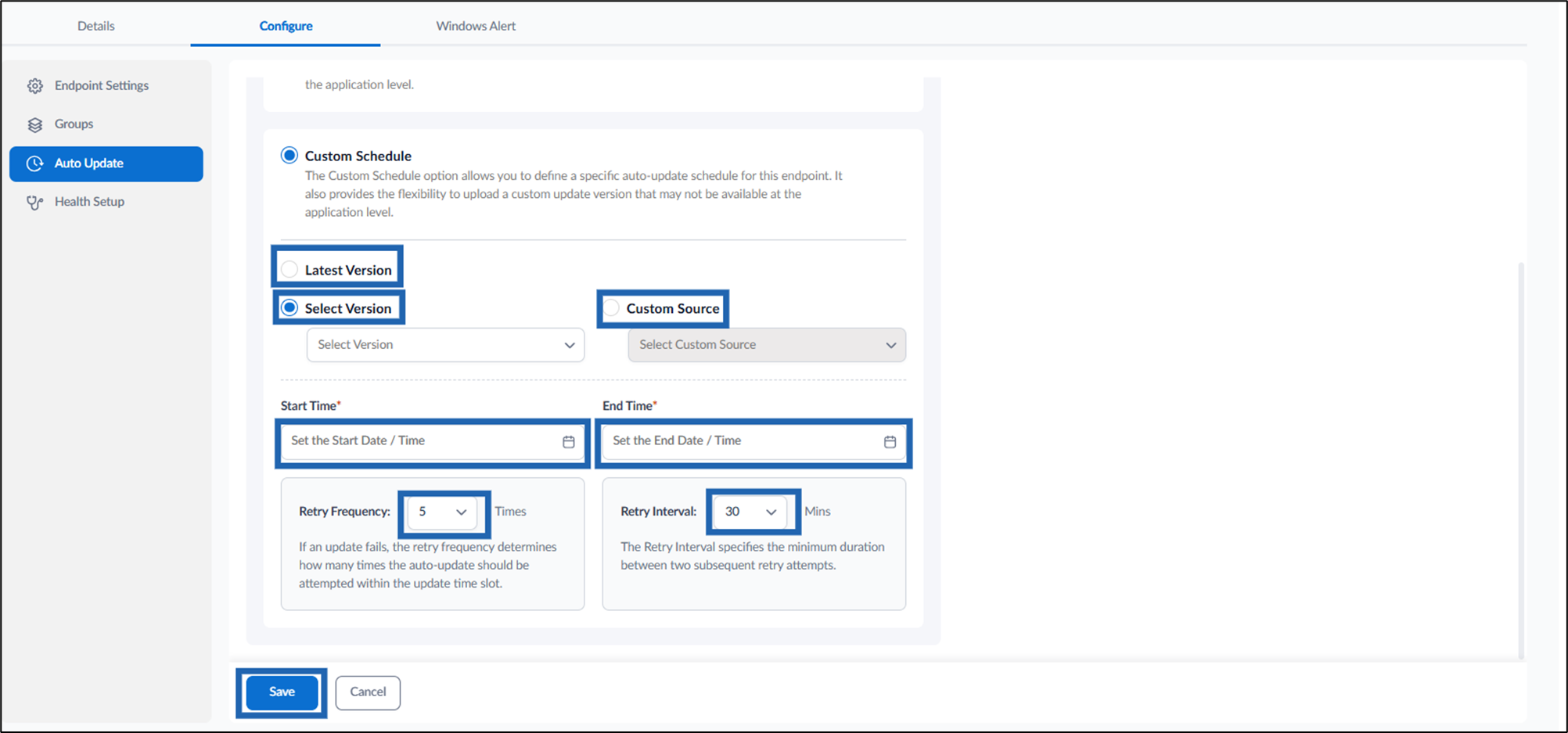Click the 'Times' unit text
This screenshot has width=1568, height=733.
510,512
